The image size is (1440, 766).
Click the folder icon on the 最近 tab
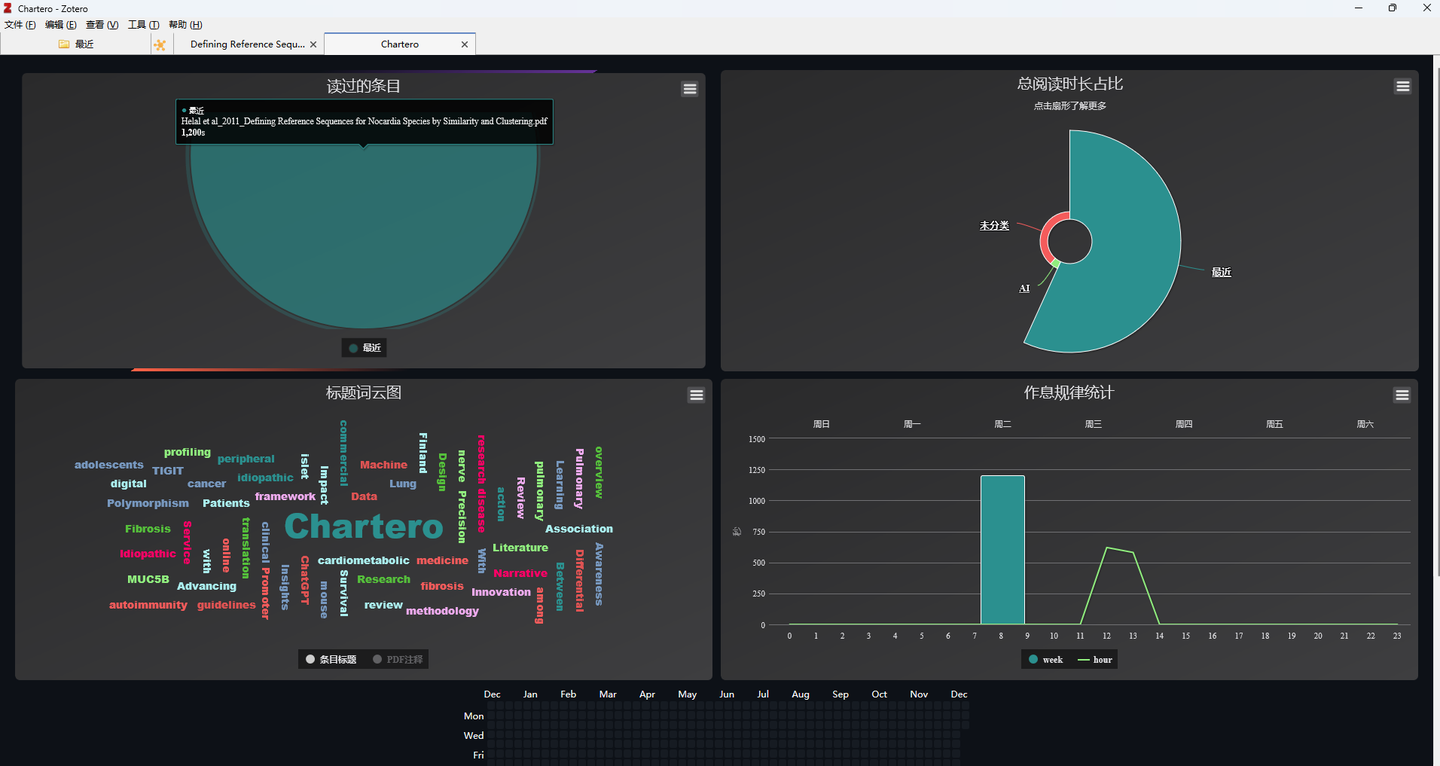(64, 44)
